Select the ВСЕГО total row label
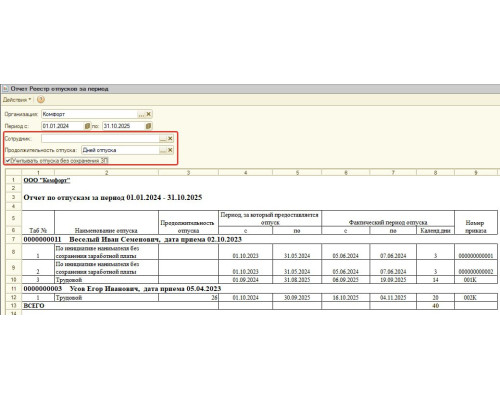 click(34, 306)
